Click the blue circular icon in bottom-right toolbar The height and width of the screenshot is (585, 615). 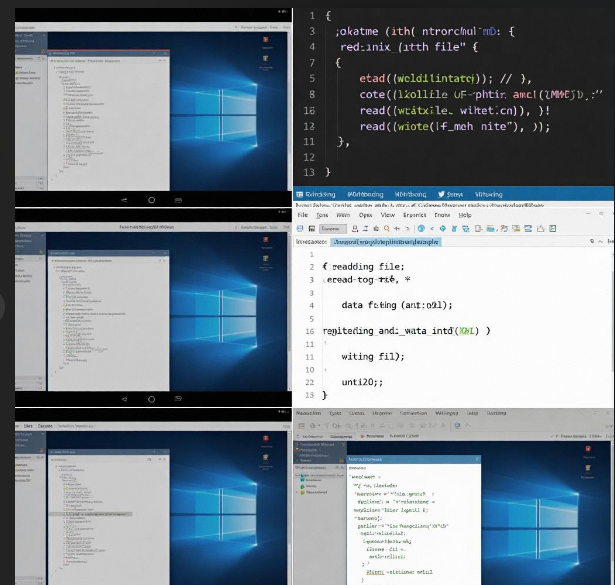(x=457, y=425)
